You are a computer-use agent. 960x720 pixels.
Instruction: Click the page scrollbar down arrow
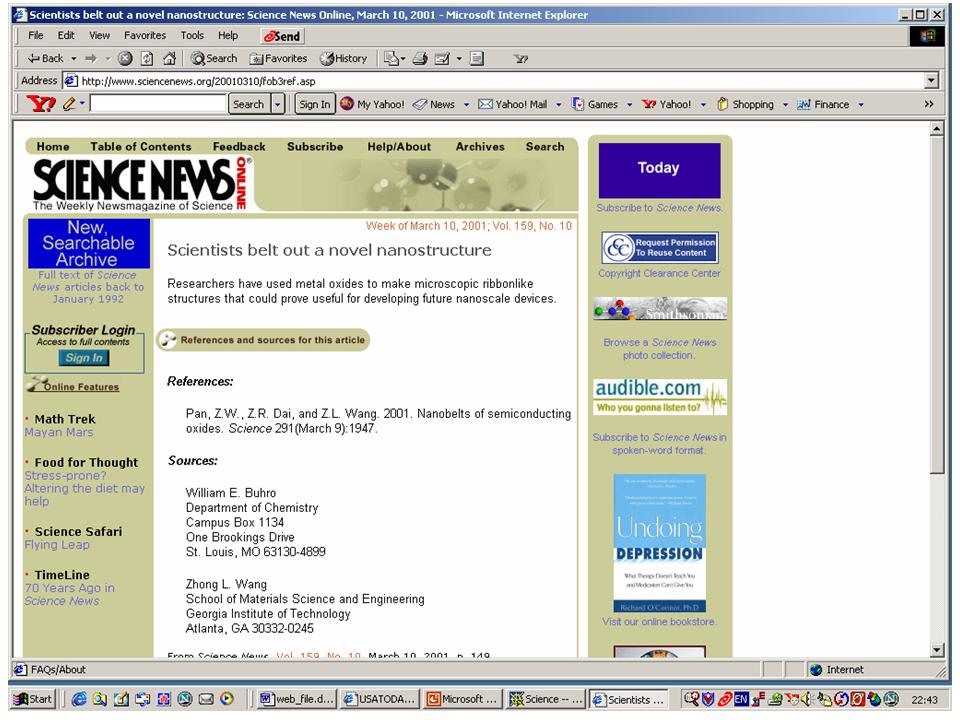[x=936, y=650]
